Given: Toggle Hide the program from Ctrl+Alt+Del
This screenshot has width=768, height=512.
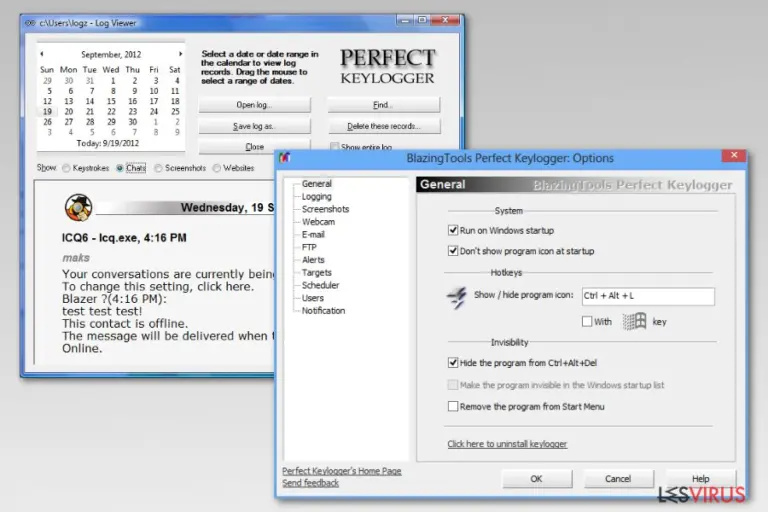Looking at the screenshot, I should coord(453,363).
